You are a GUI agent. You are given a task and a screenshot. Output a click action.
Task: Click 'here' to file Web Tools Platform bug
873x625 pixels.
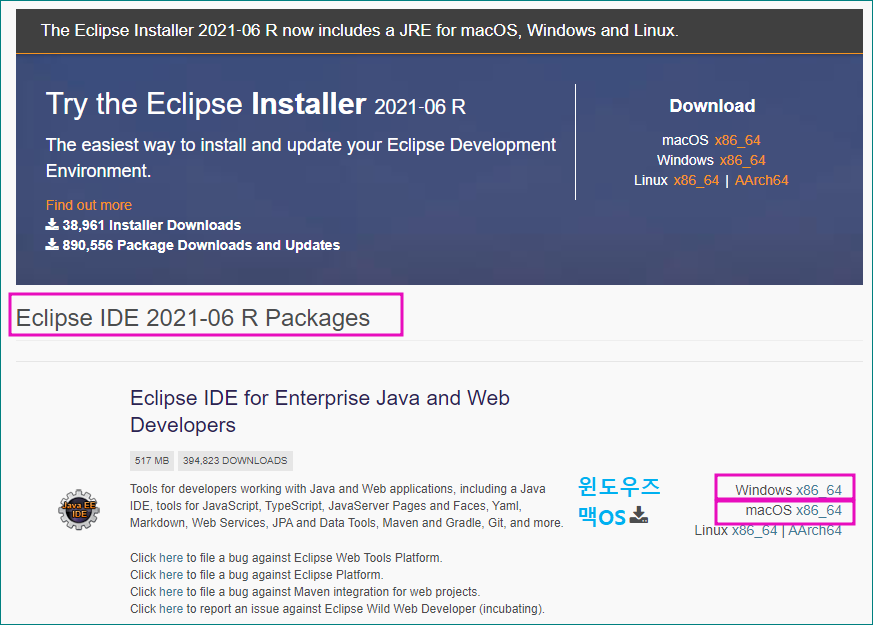click(x=171, y=558)
